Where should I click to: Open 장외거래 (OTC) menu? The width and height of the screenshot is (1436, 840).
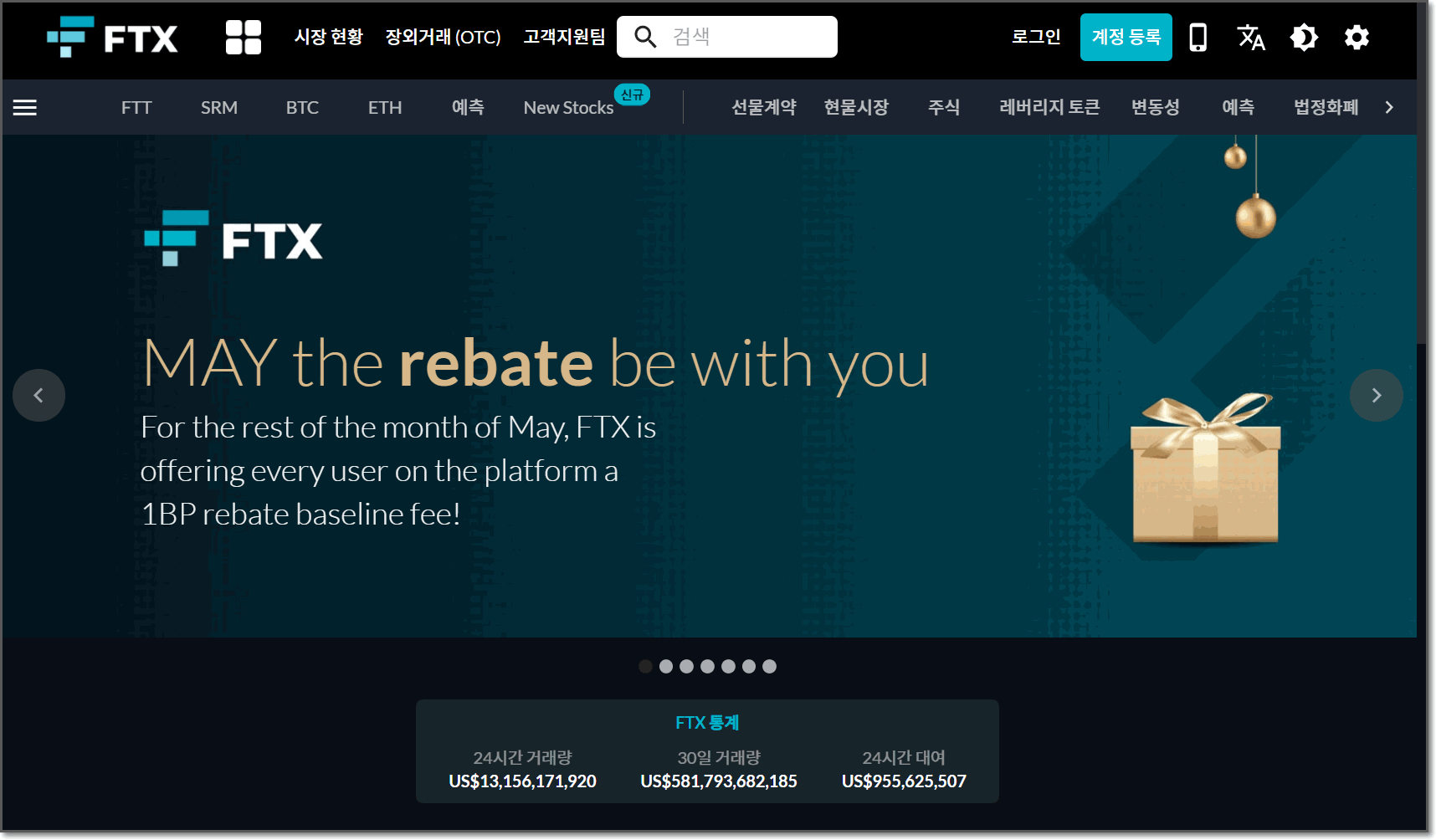coord(443,37)
